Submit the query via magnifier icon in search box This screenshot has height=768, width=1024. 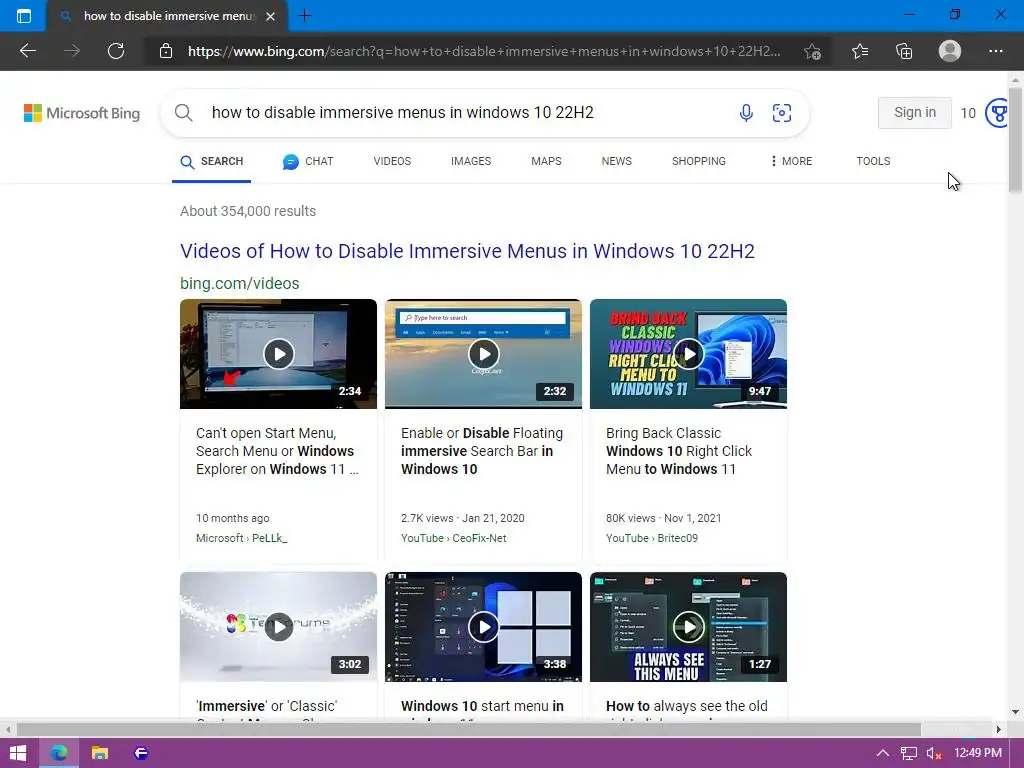(184, 113)
